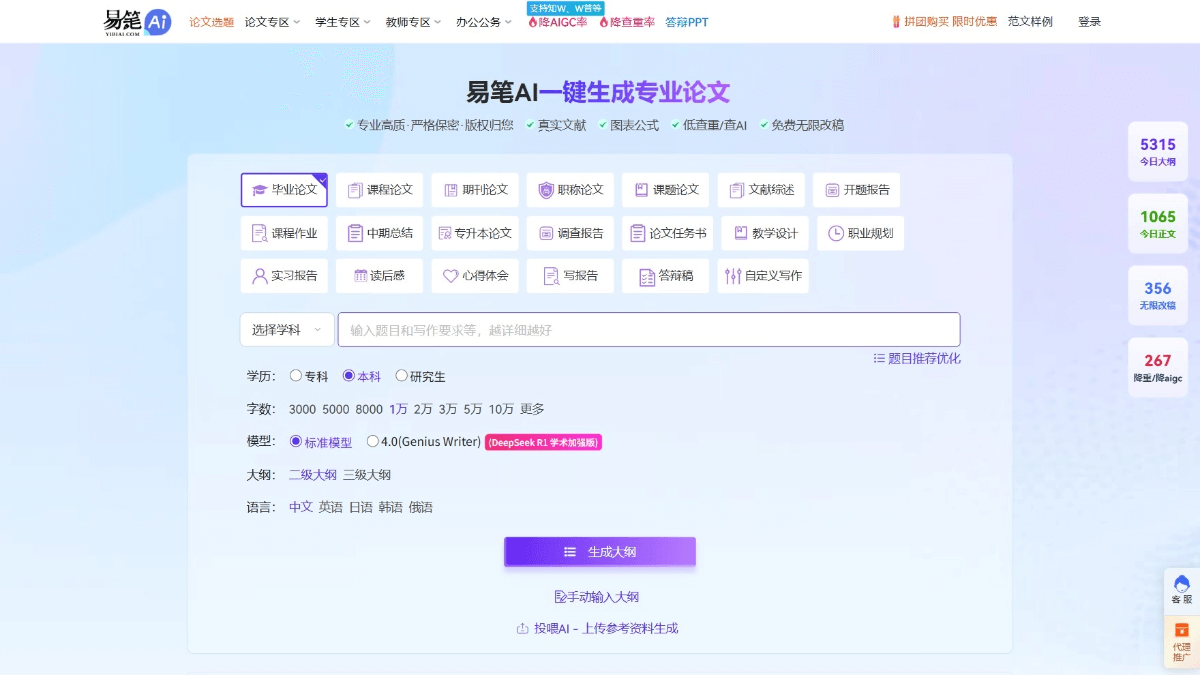Select the 课程作业 icon
Image resolution: width=1200 pixels, height=675 pixels.
tap(259, 233)
